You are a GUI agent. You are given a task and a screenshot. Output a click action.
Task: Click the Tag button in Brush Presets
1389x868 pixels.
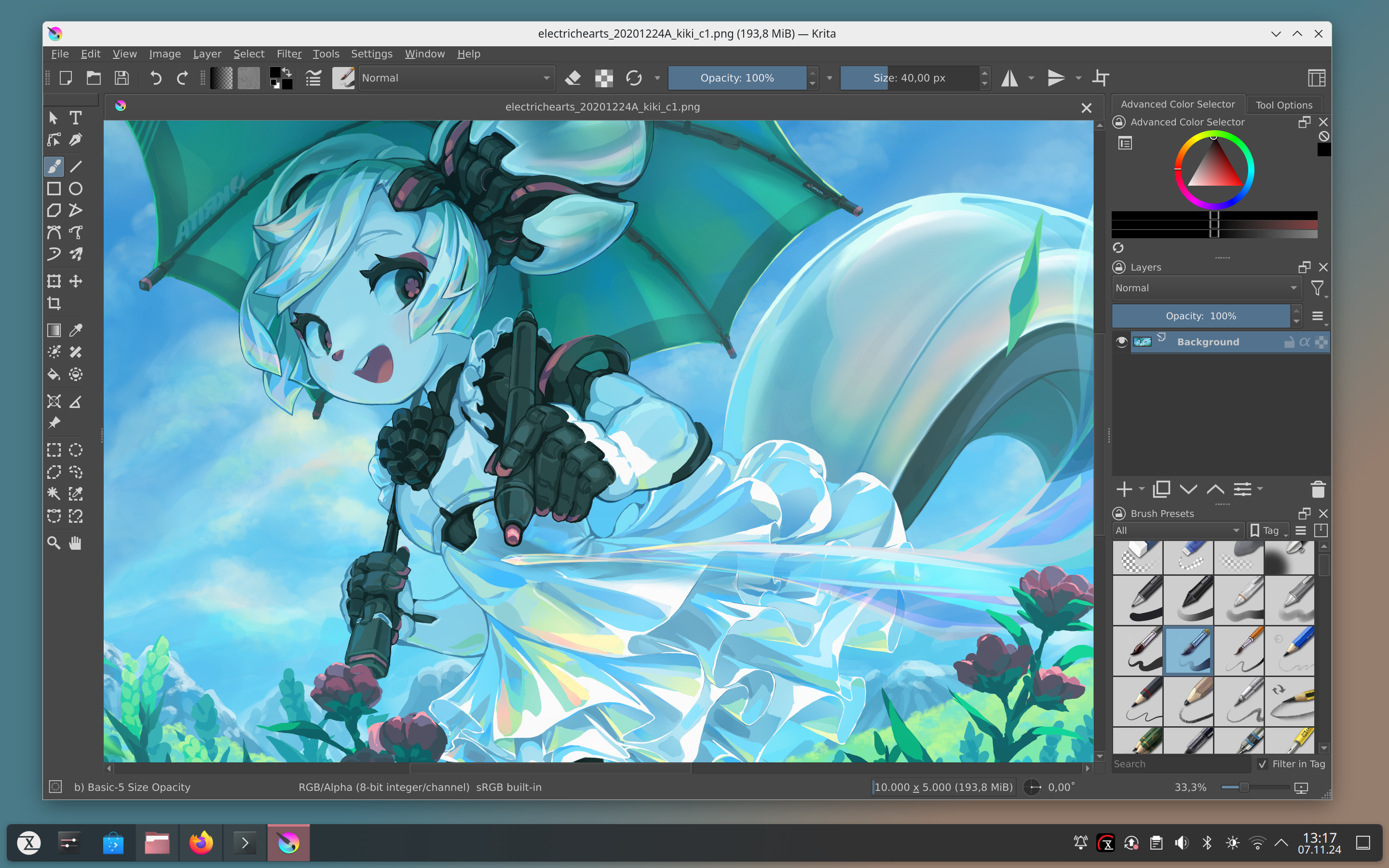click(1268, 530)
